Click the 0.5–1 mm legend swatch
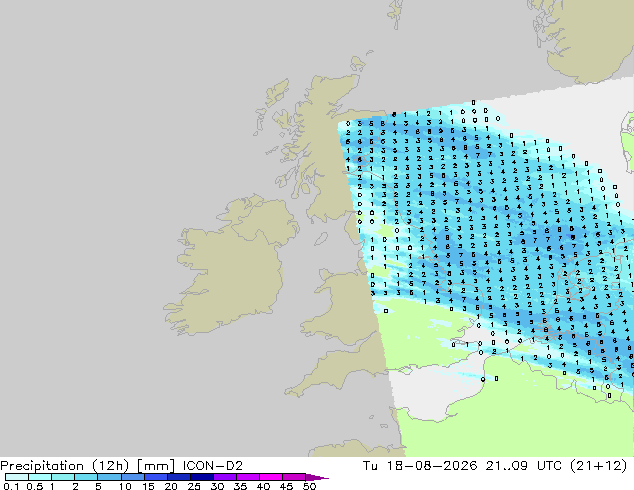The height and width of the screenshot is (490, 634). click(40, 477)
